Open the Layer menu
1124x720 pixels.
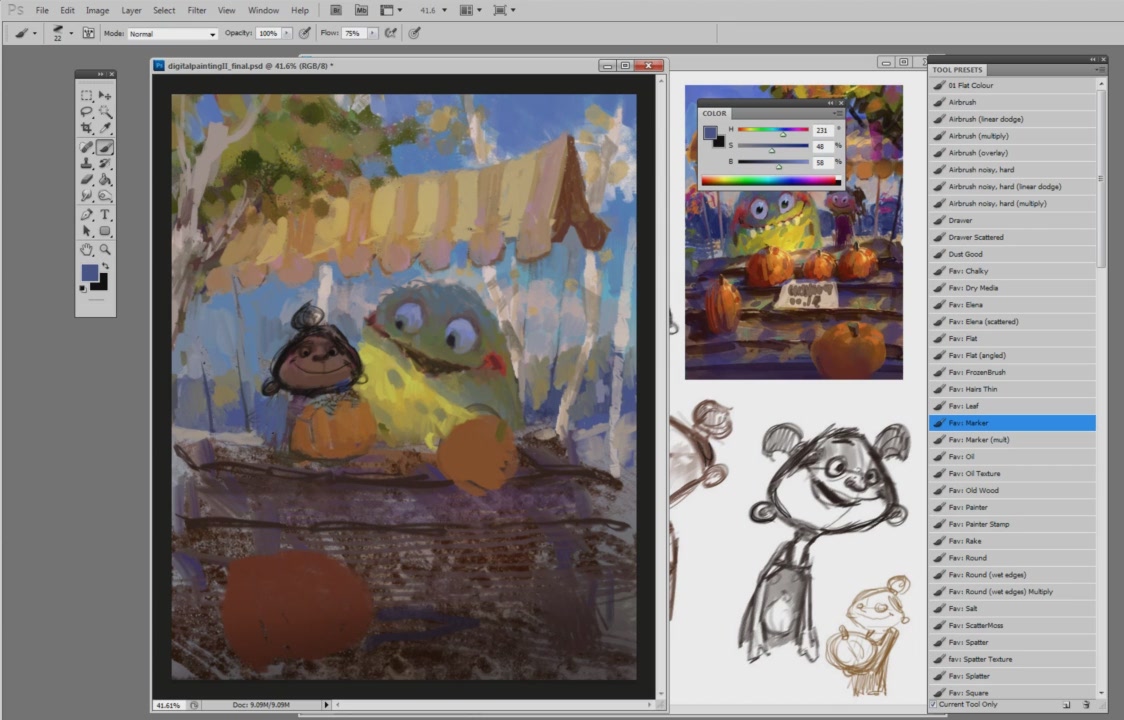(131, 10)
